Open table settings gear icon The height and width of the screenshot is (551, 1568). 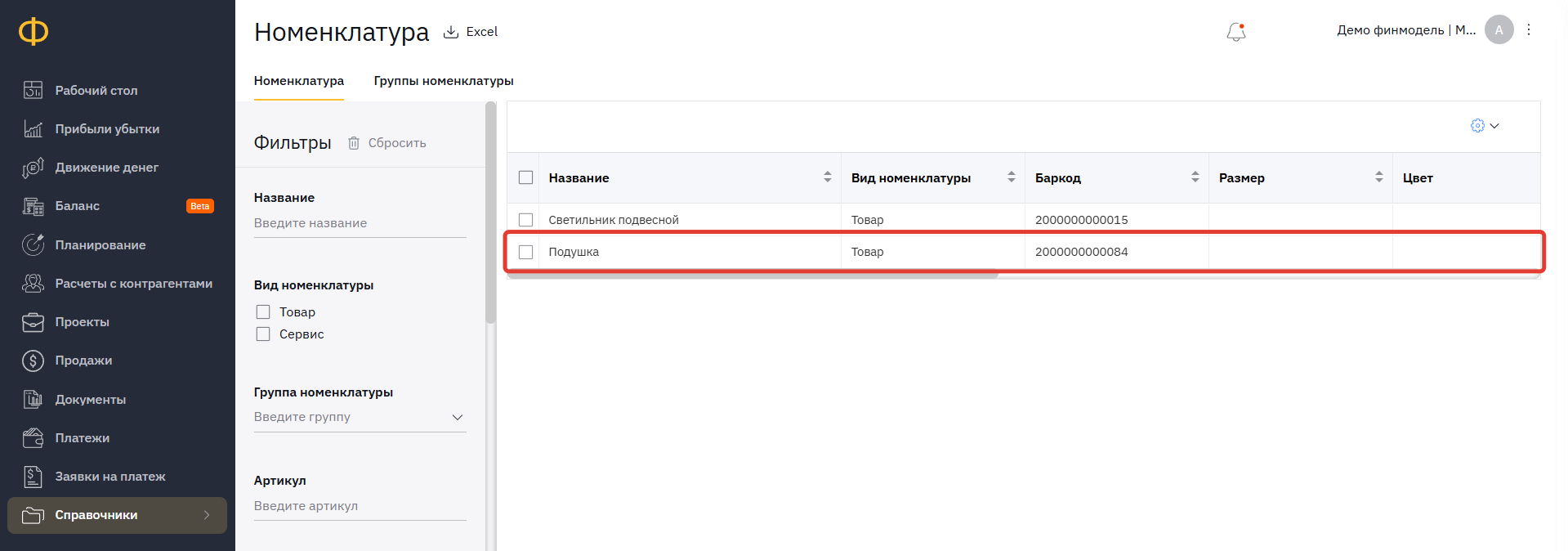coord(1477,126)
